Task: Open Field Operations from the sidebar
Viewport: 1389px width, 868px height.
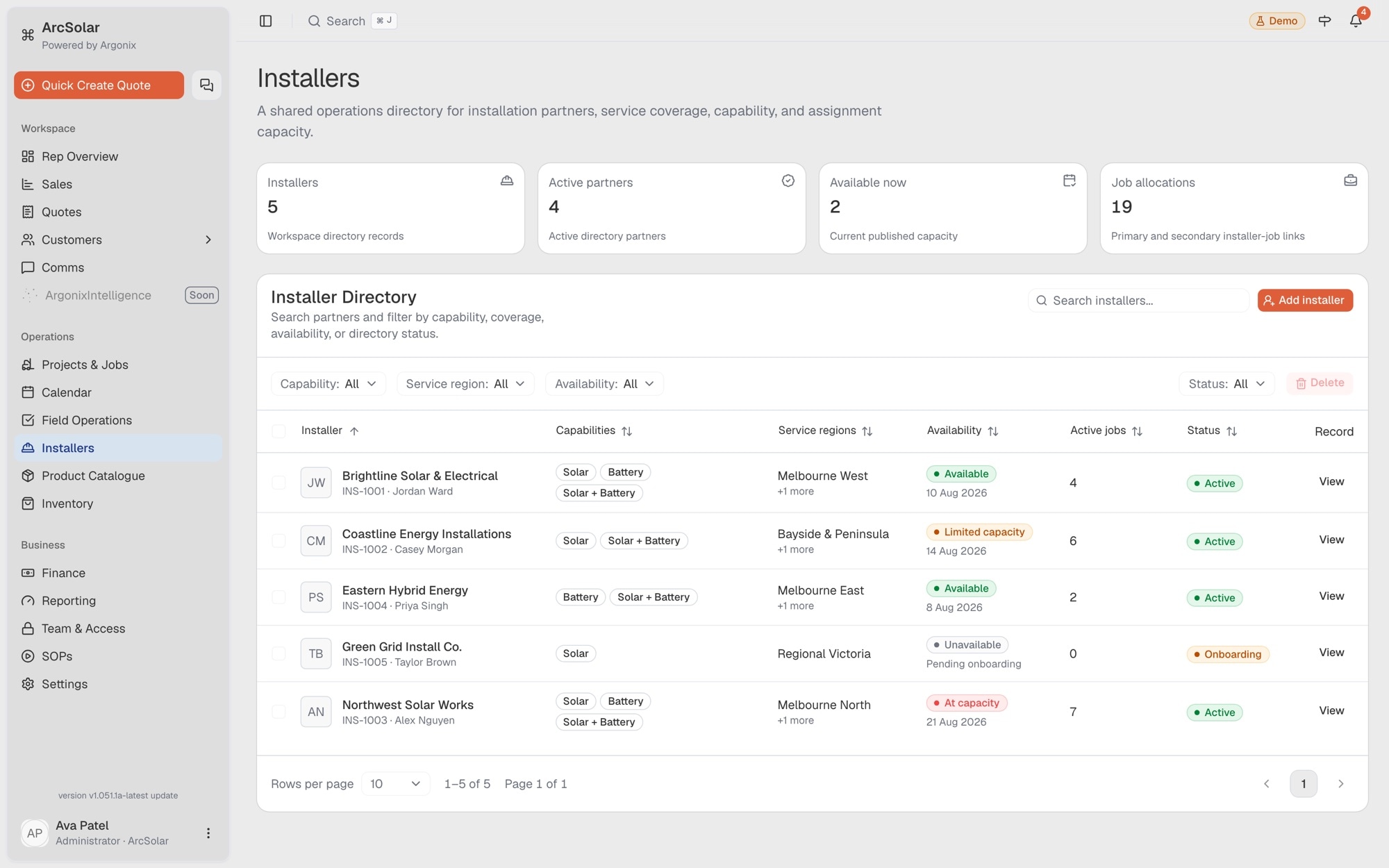Action: pos(118,420)
